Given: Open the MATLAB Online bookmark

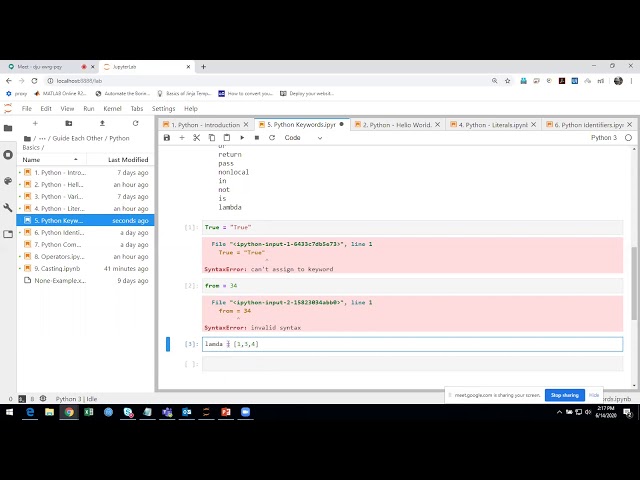Looking at the screenshot, I should point(60,93).
